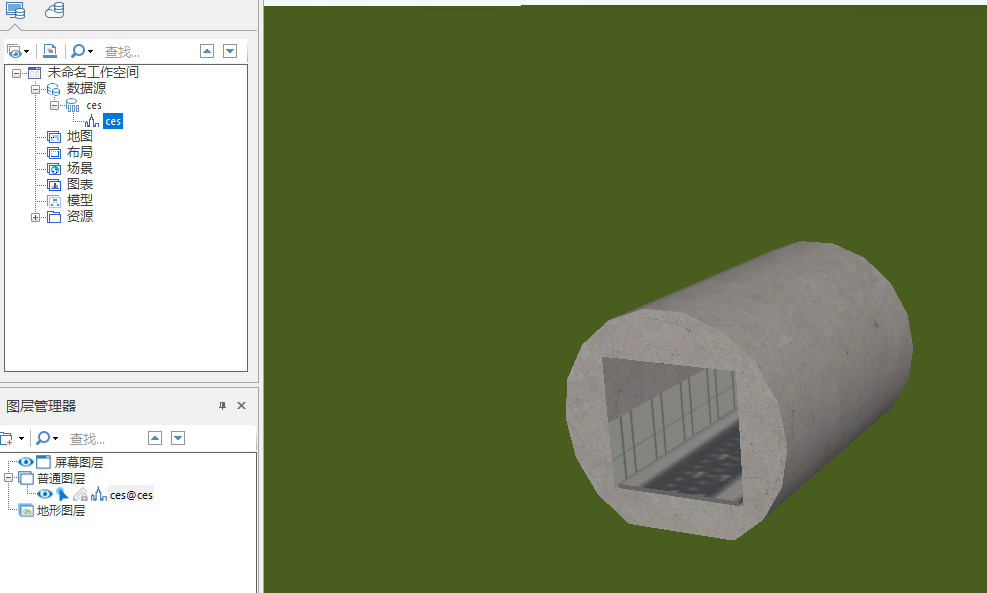Select the 图表 charts node
Screen dimensions: 987x593
pyautogui.click(x=80, y=184)
